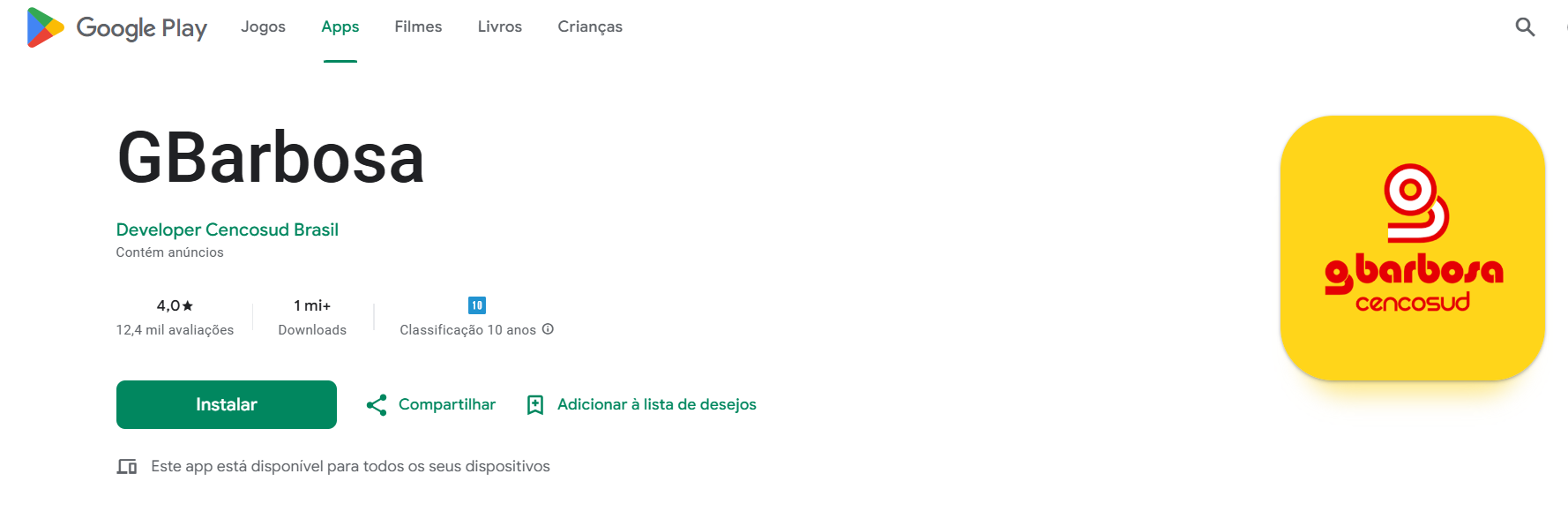This screenshot has width=1568, height=519.
Task: Click the GBarbosa app title
Action: (x=271, y=159)
